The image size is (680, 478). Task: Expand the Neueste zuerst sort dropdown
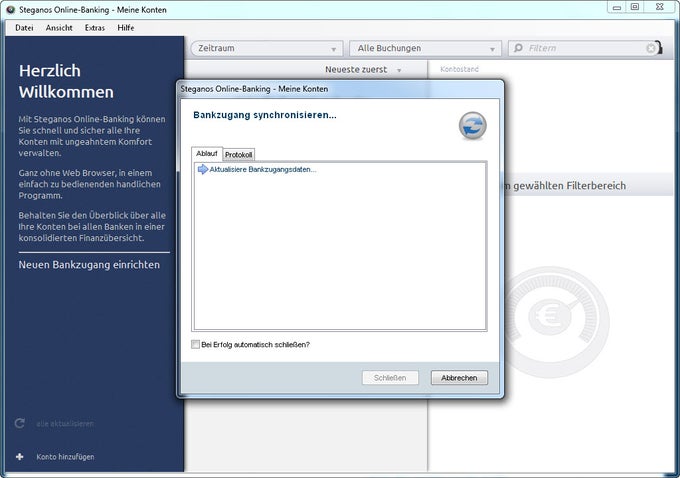point(363,69)
